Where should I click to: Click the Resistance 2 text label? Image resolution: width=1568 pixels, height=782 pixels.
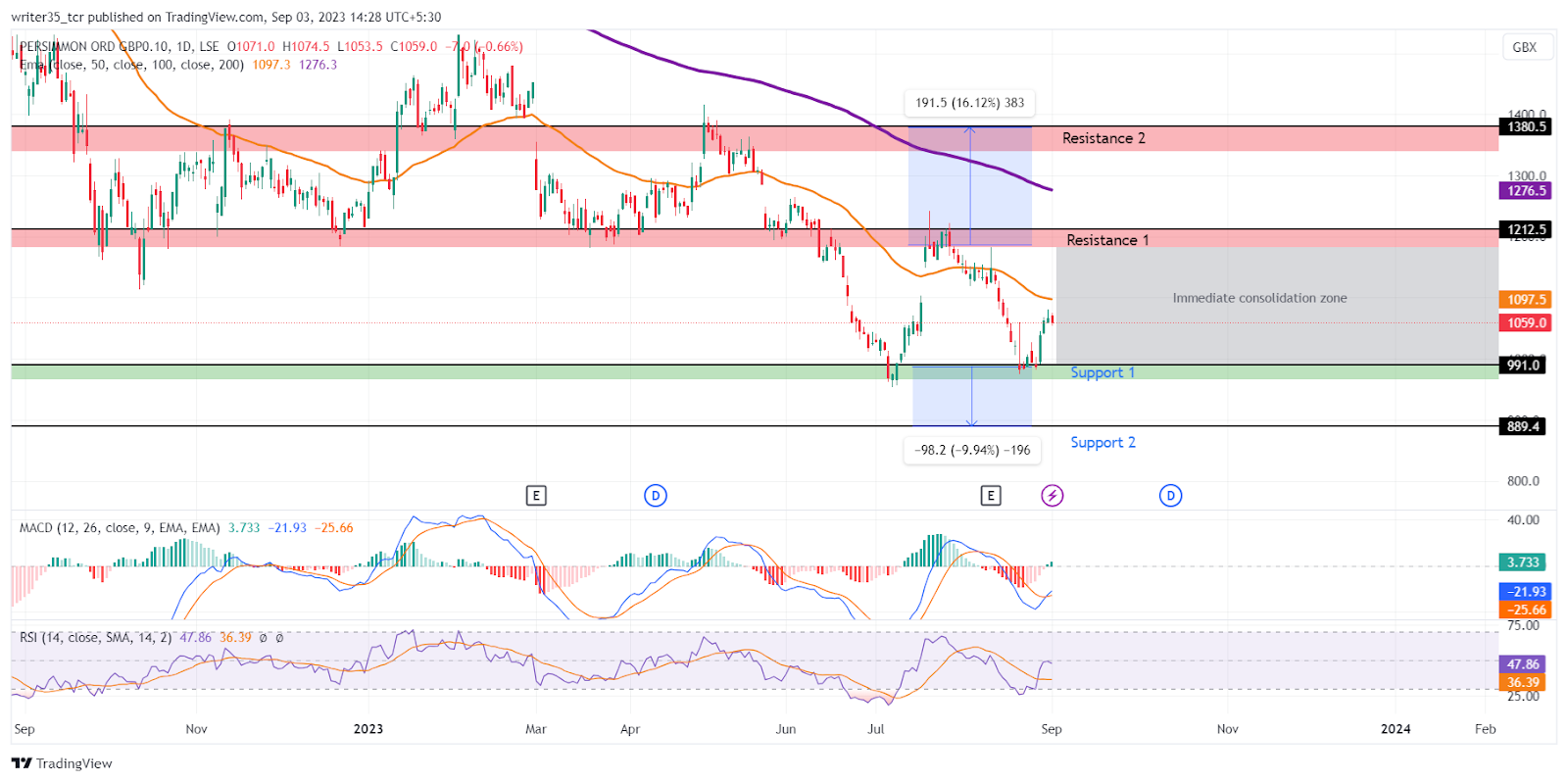(1103, 138)
